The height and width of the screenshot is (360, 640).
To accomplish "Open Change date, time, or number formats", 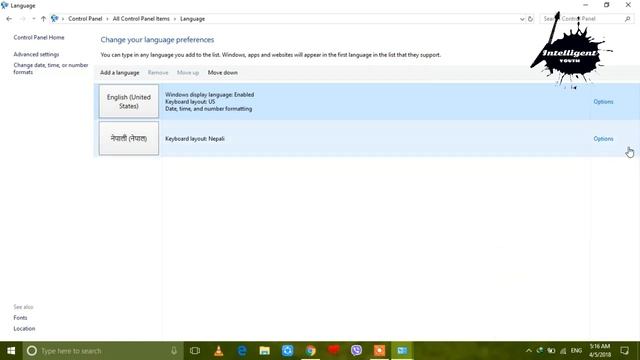I will click(x=51, y=69).
